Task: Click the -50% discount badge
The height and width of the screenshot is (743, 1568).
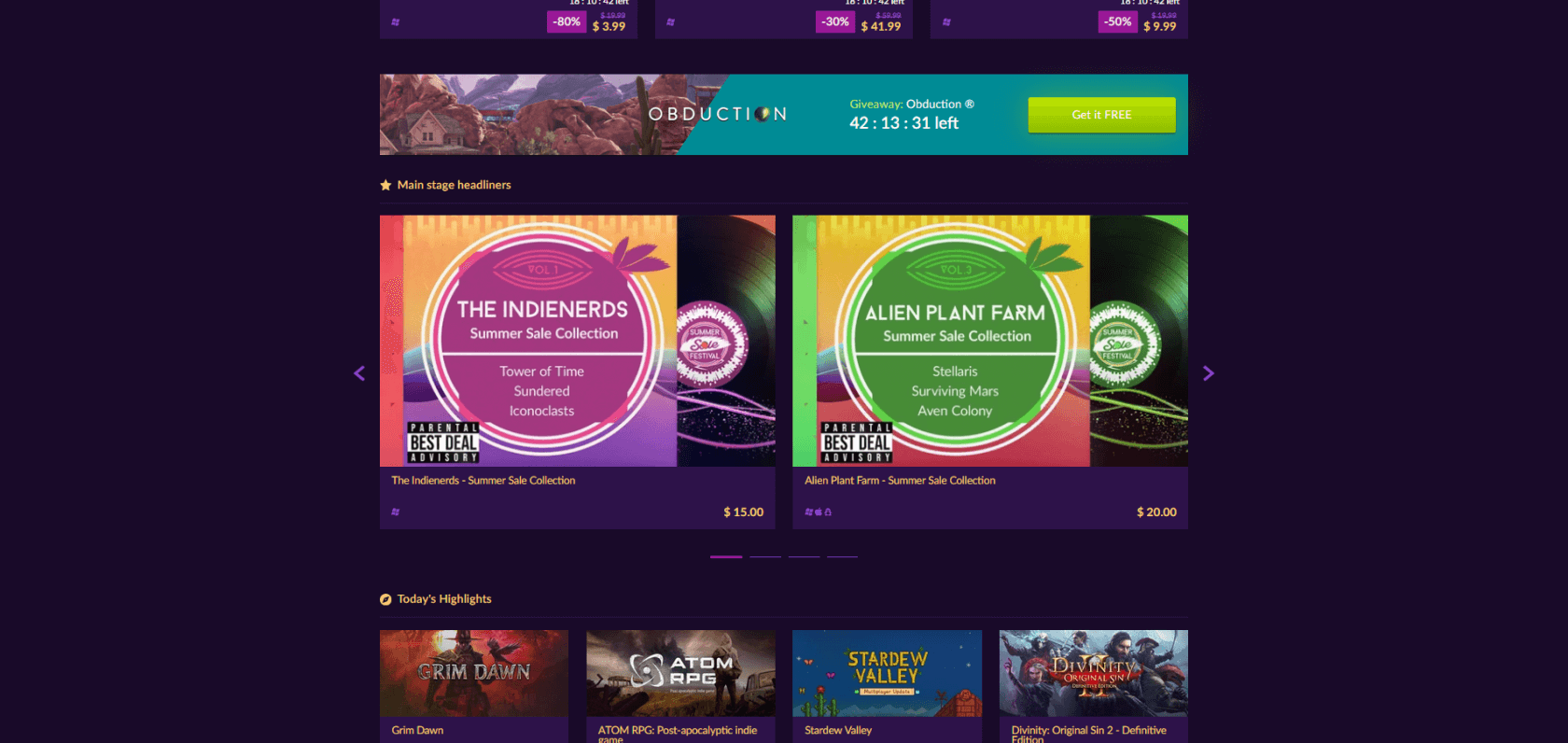Action: [x=1117, y=21]
